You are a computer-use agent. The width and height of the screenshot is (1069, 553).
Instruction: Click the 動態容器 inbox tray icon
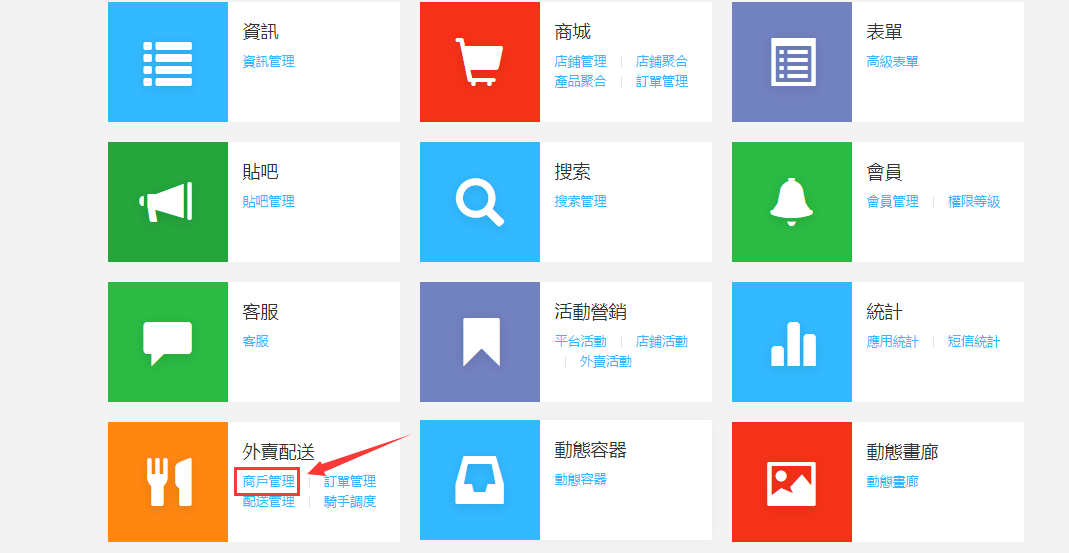click(x=479, y=480)
